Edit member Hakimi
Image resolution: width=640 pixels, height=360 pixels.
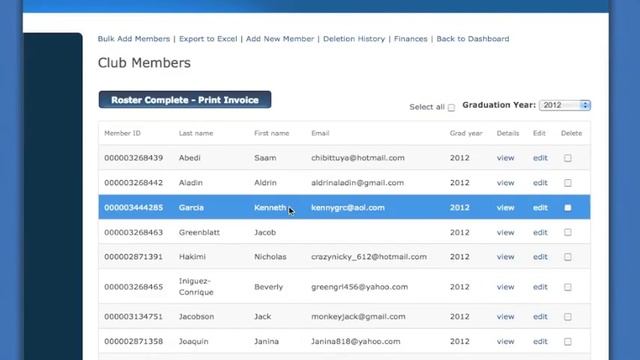pyautogui.click(x=540, y=257)
